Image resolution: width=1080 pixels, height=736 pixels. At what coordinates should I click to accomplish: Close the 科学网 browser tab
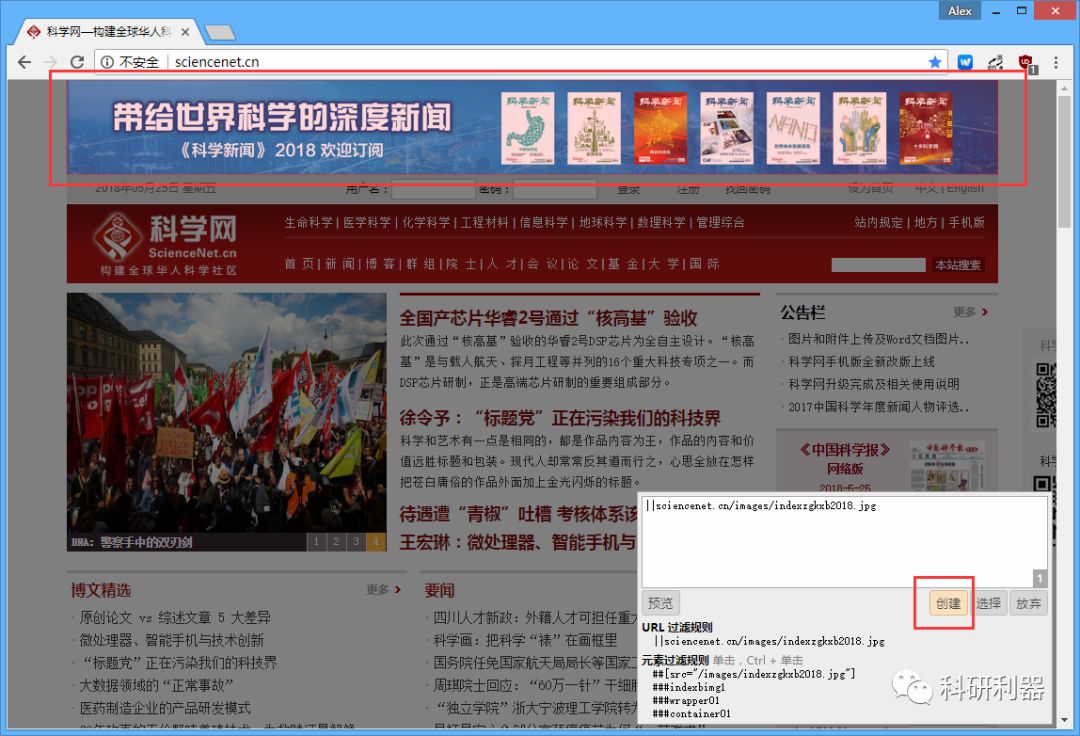pos(185,32)
